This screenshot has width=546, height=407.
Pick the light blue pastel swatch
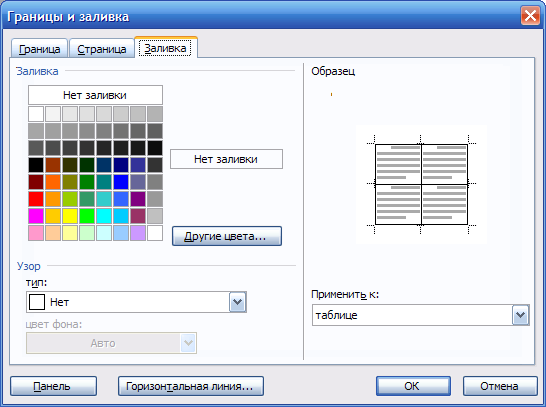[x=121, y=233]
